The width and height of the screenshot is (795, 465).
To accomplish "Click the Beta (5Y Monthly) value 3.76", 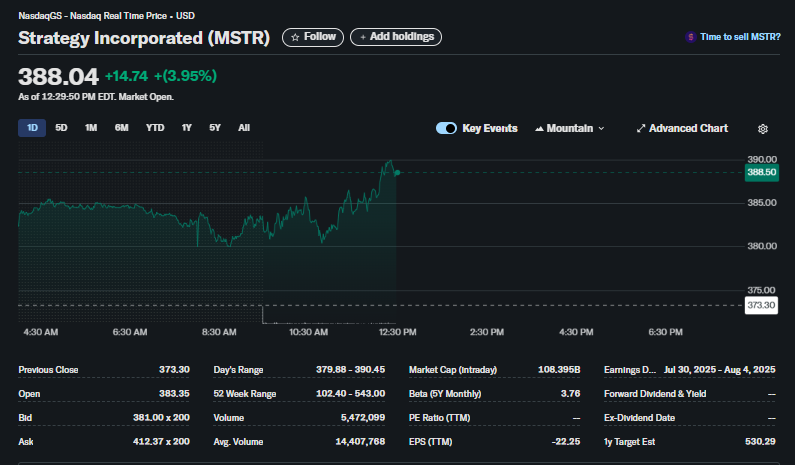I will [x=570, y=394].
